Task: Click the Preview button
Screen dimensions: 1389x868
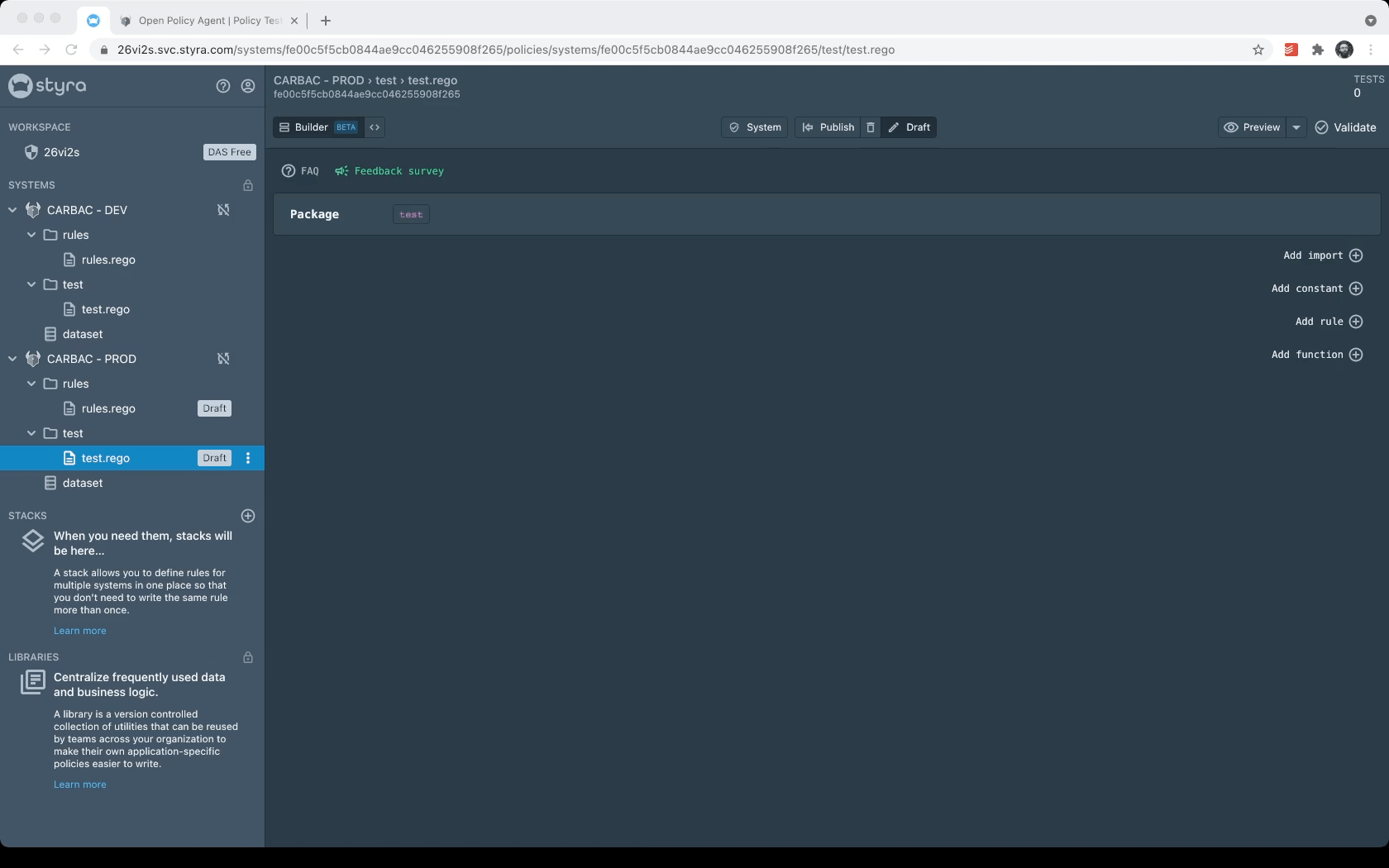Action: (1252, 127)
